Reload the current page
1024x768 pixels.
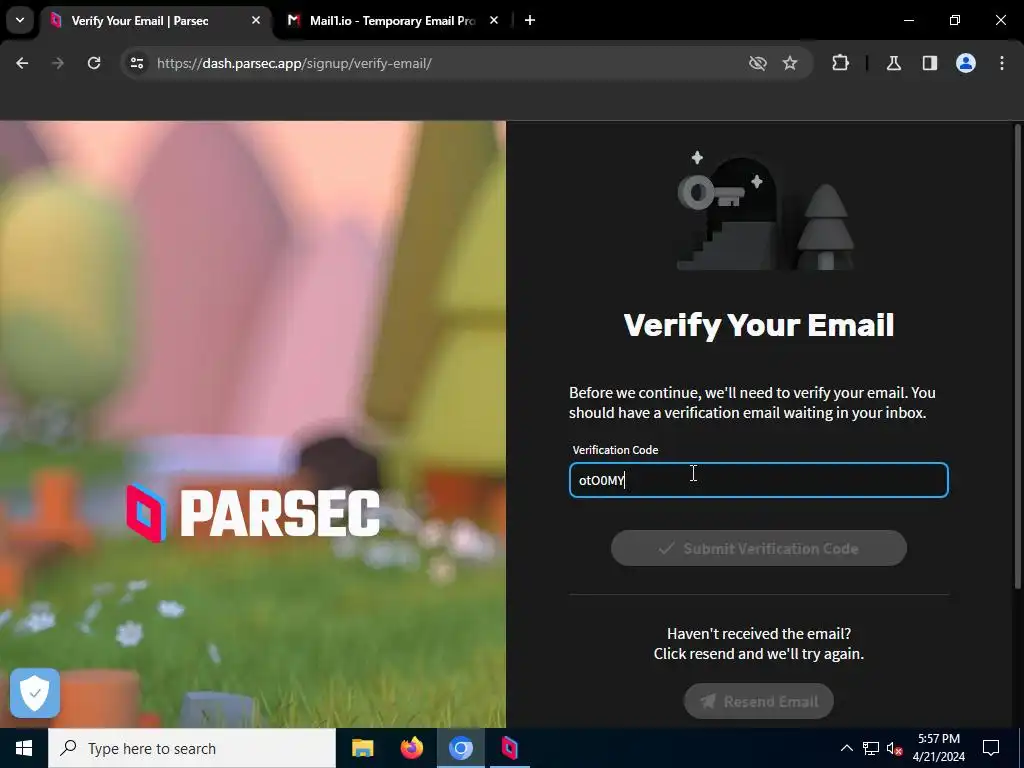coord(94,63)
